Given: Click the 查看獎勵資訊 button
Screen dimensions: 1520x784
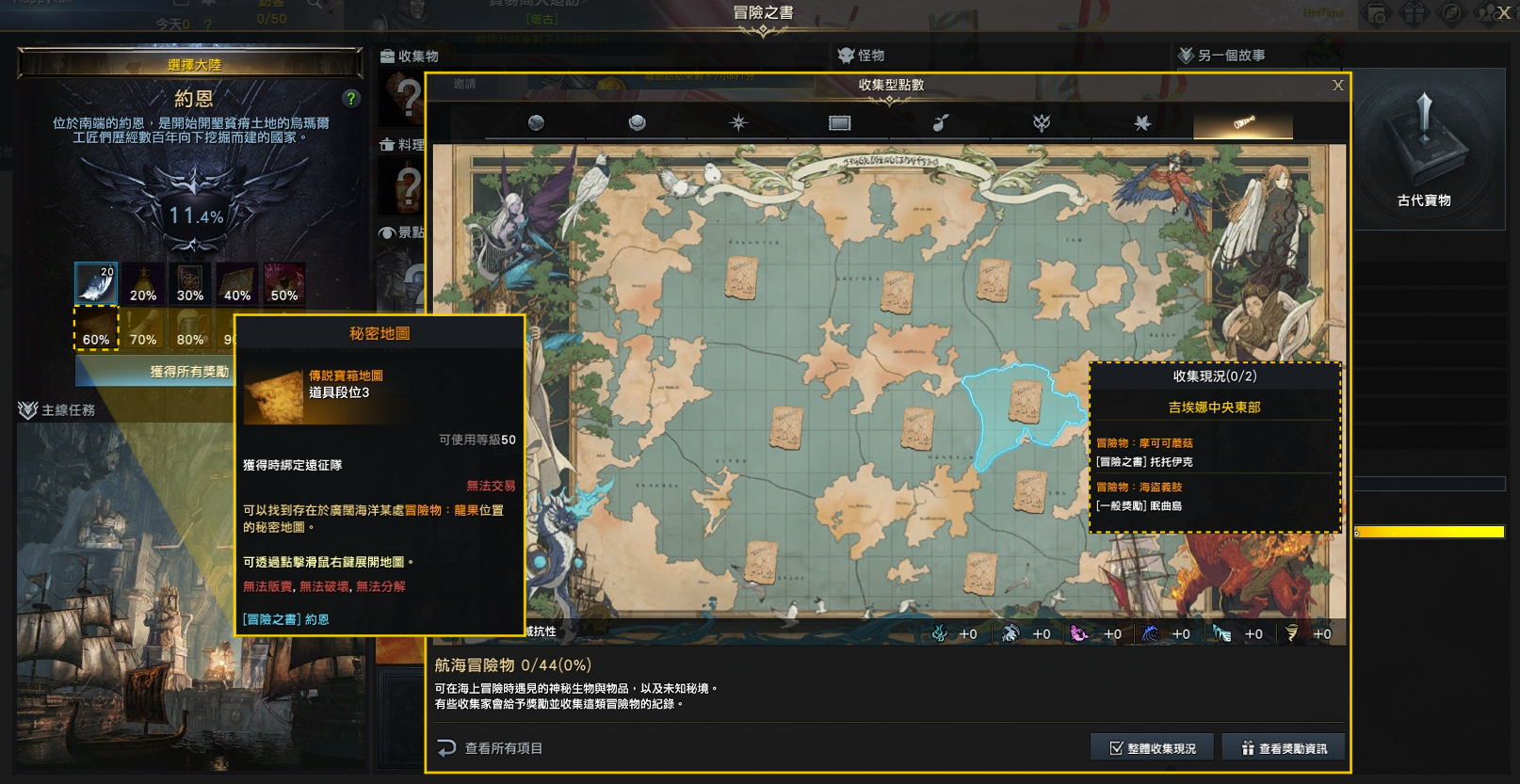Looking at the screenshot, I should (1284, 748).
